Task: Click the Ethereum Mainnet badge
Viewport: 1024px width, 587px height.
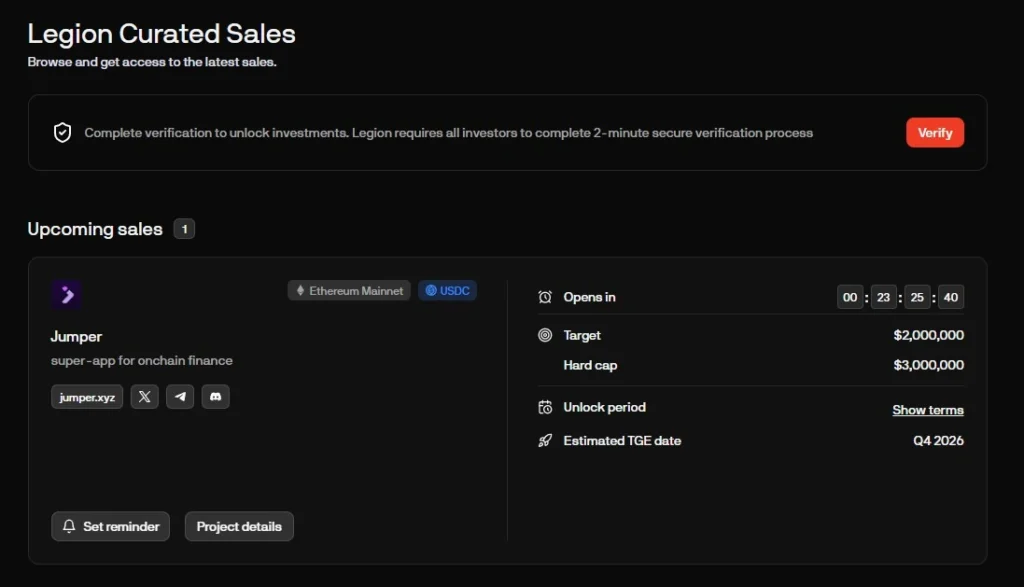Action: [x=349, y=291]
